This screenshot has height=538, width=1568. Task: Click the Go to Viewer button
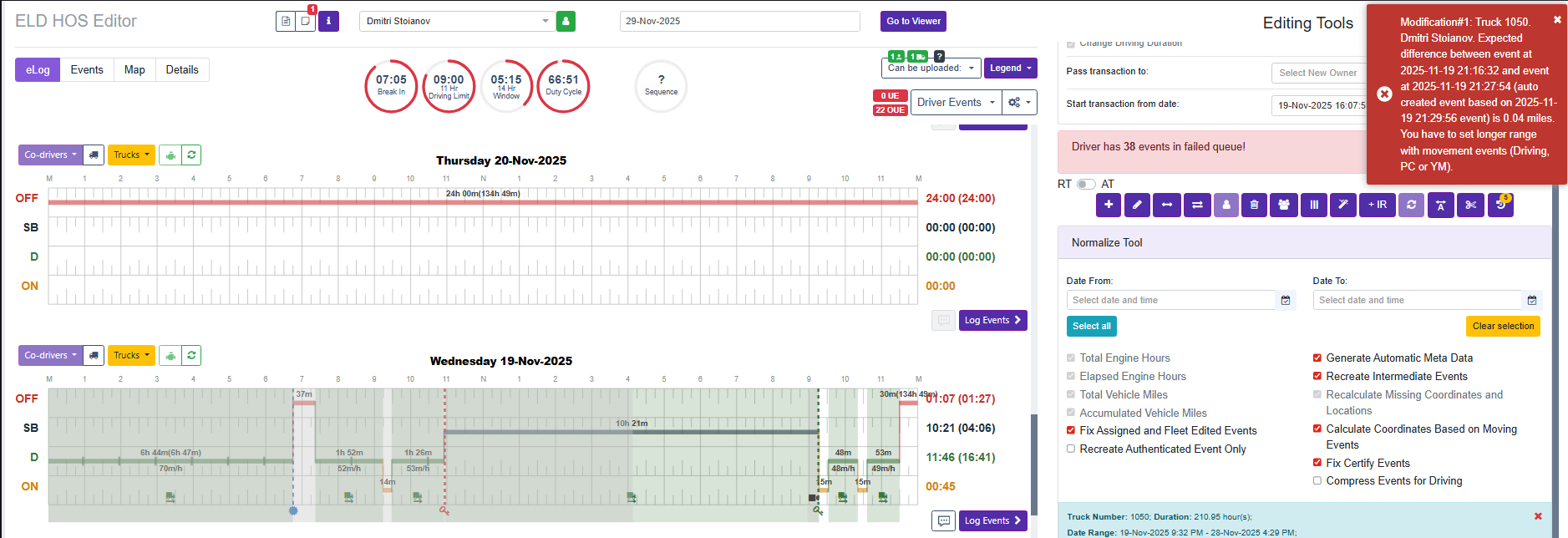tap(913, 21)
